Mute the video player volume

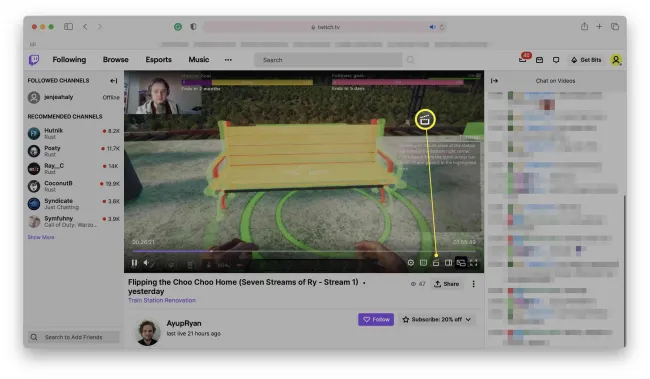(x=146, y=263)
